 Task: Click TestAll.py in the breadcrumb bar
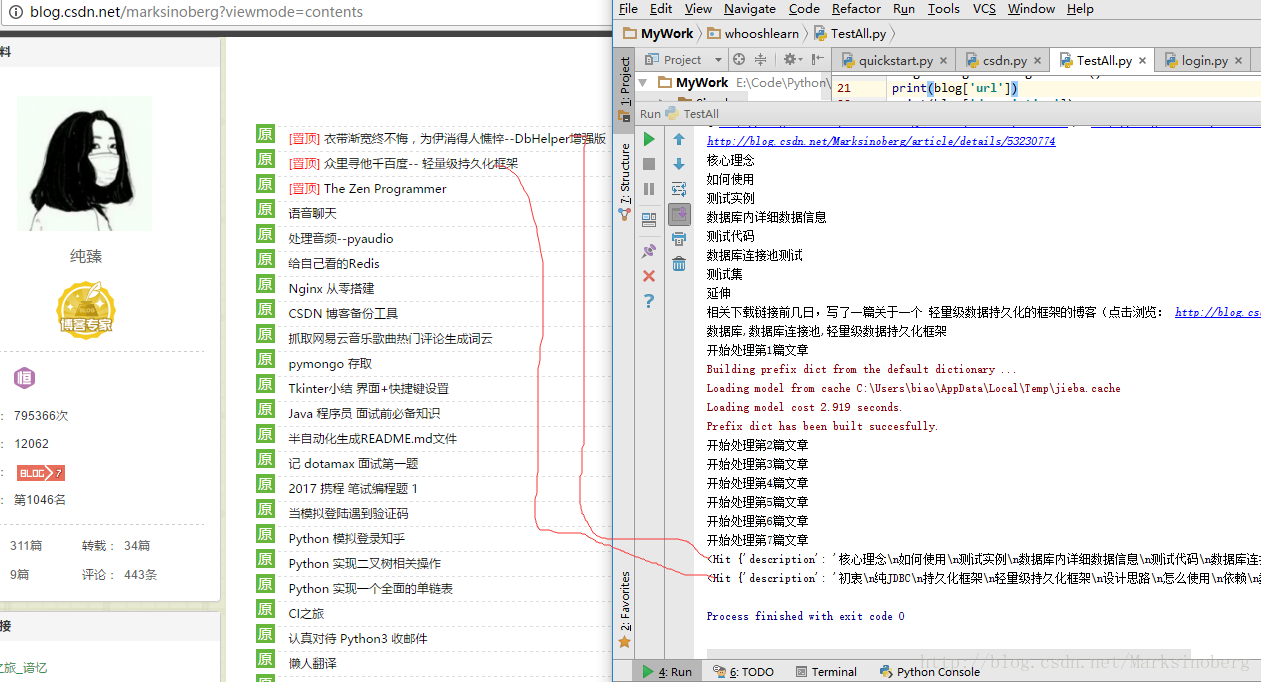click(x=850, y=33)
